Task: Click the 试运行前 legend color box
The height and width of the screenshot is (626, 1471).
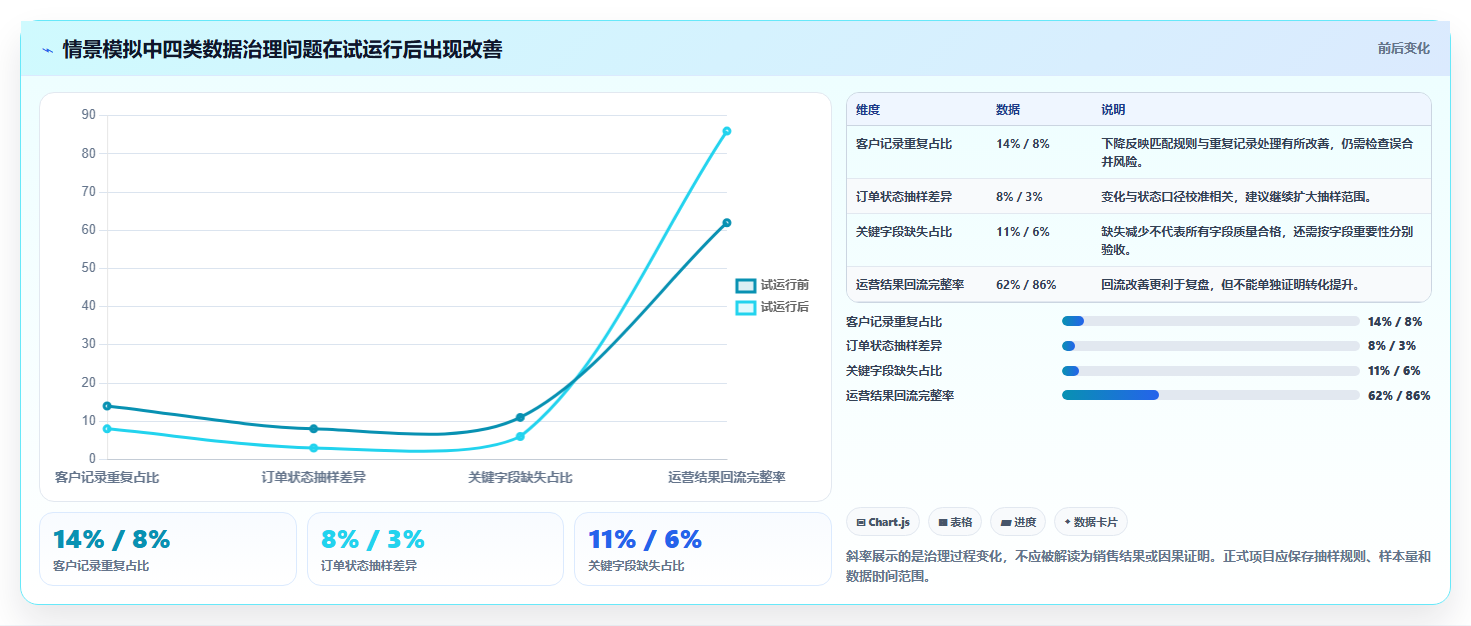Action: [x=746, y=286]
